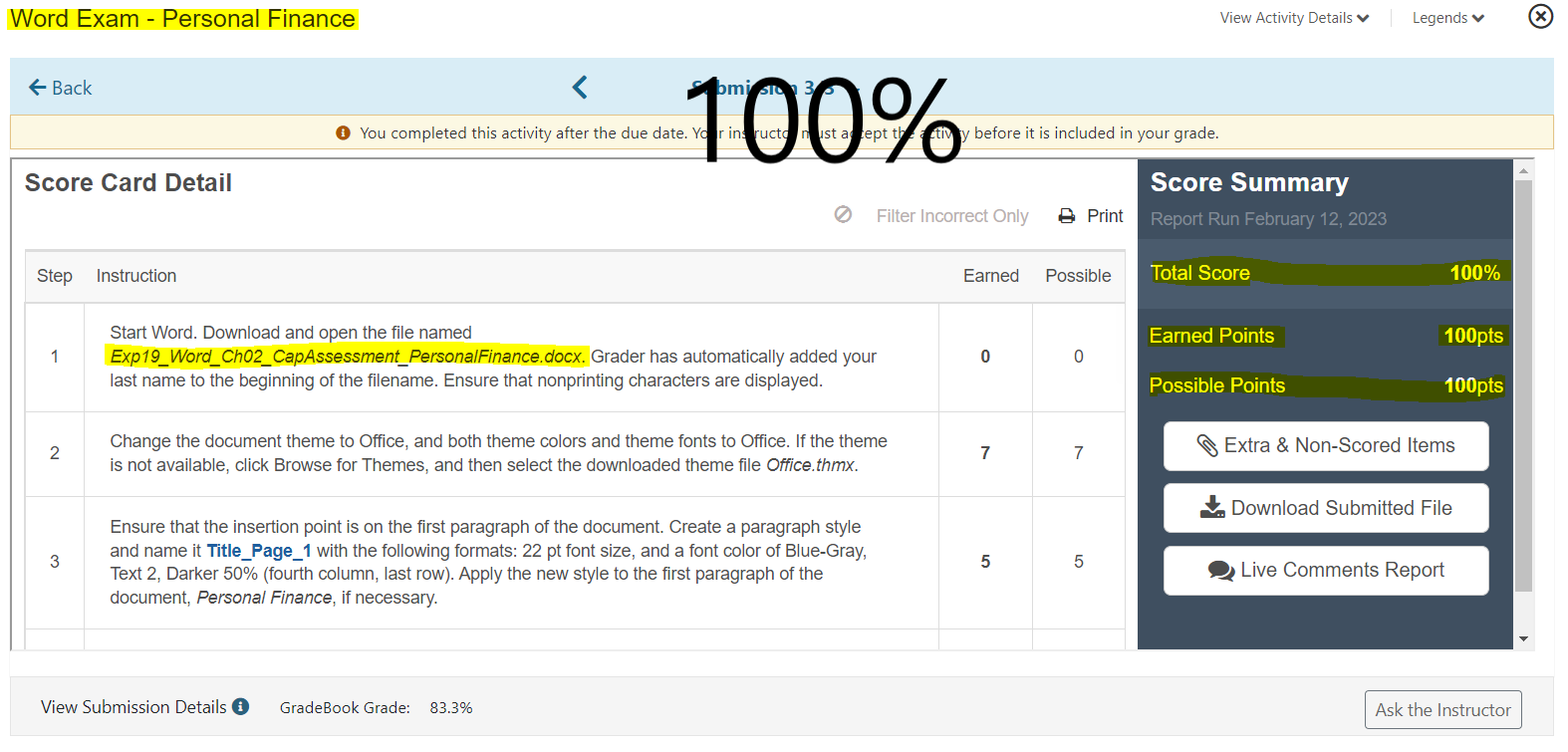Expand the Legends dropdown

[x=1447, y=18]
